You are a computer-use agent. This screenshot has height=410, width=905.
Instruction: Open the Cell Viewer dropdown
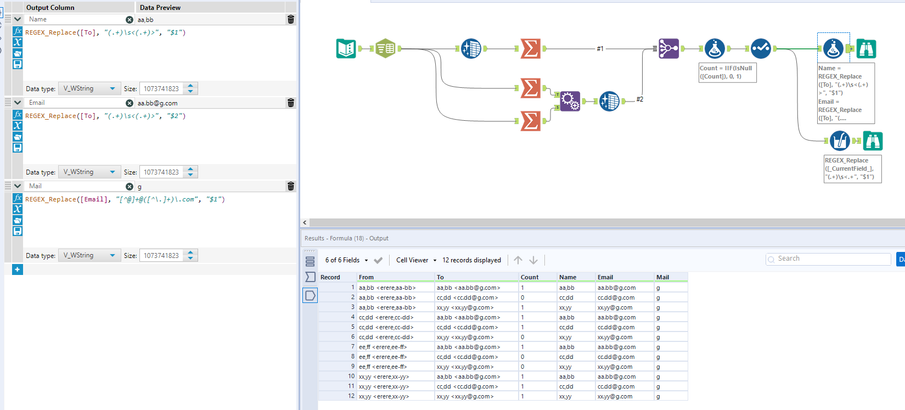coord(417,260)
